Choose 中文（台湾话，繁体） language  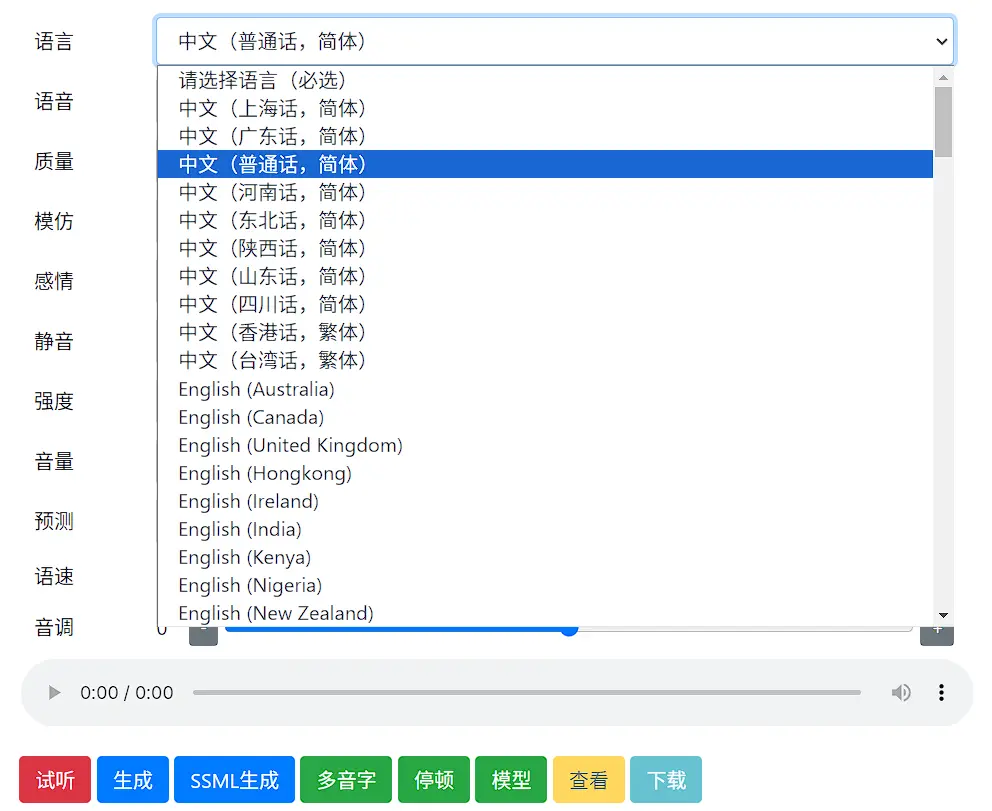272,360
